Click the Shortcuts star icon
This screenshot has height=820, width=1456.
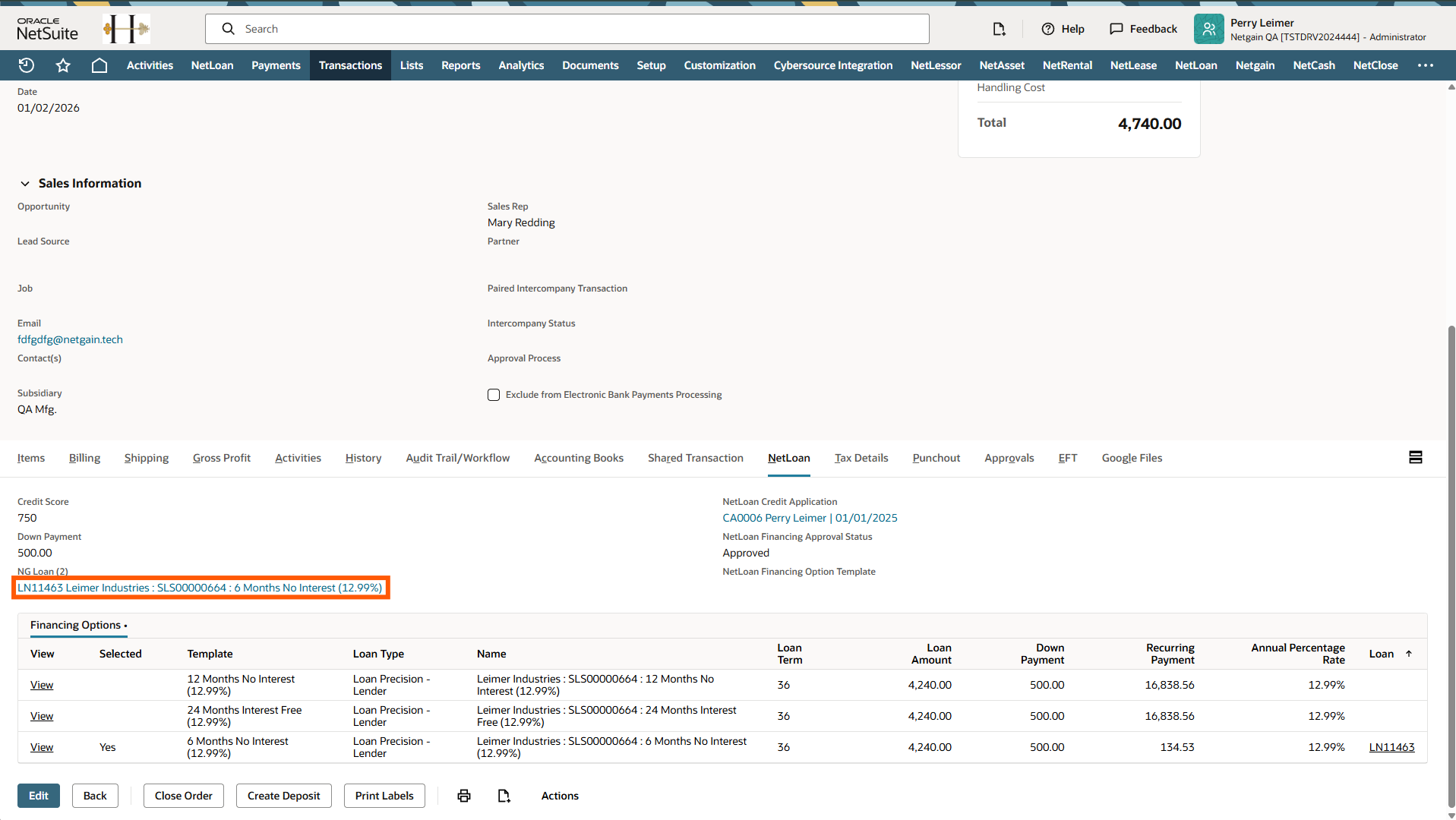(63, 65)
